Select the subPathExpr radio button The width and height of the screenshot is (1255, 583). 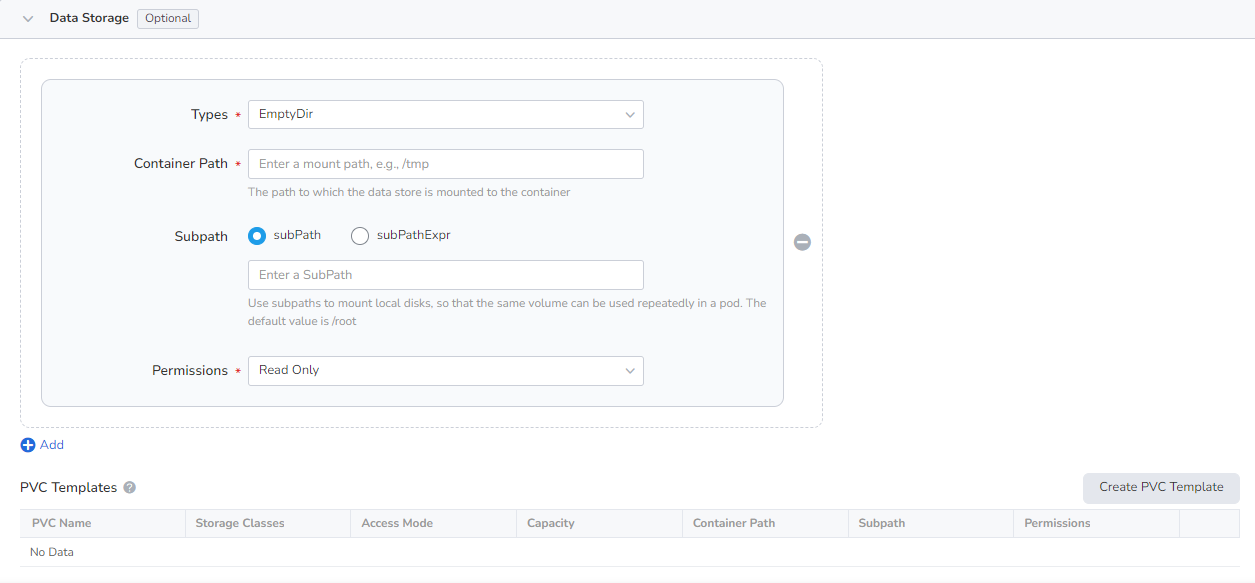(x=360, y=236)
